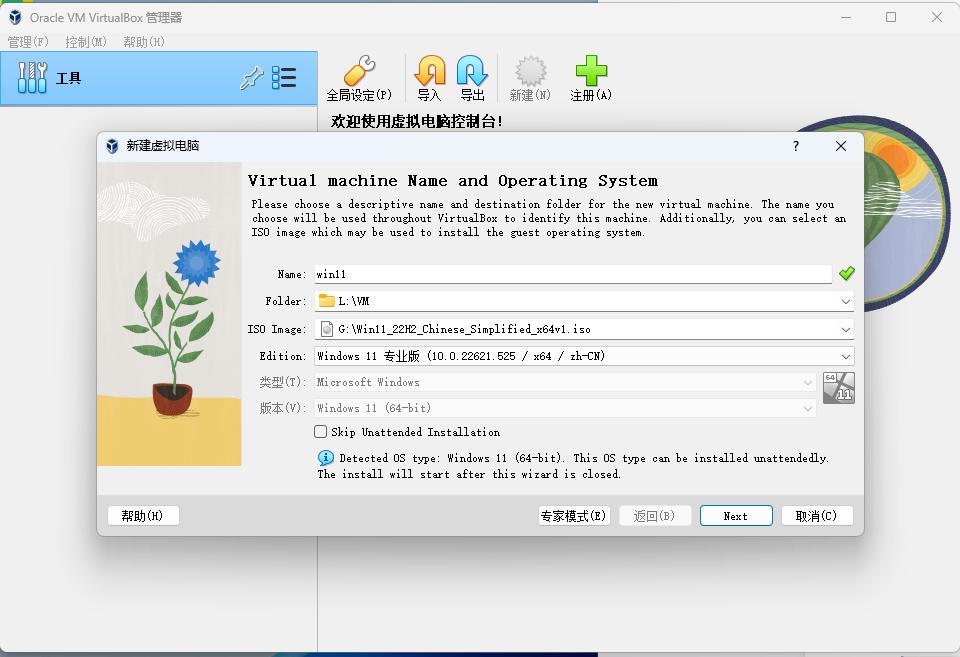Open the Tools list menu icon
Viewport: 960px width, 657px height.
284,78
